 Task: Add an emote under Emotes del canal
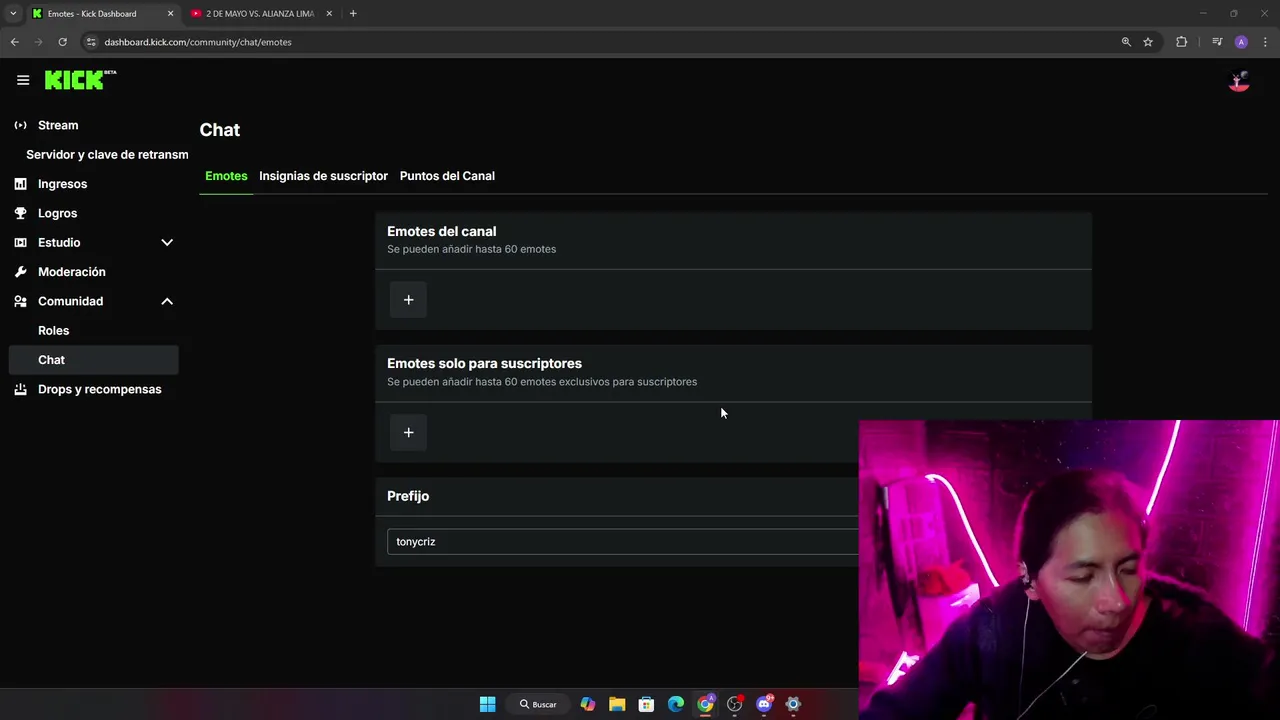click(408, 300)
